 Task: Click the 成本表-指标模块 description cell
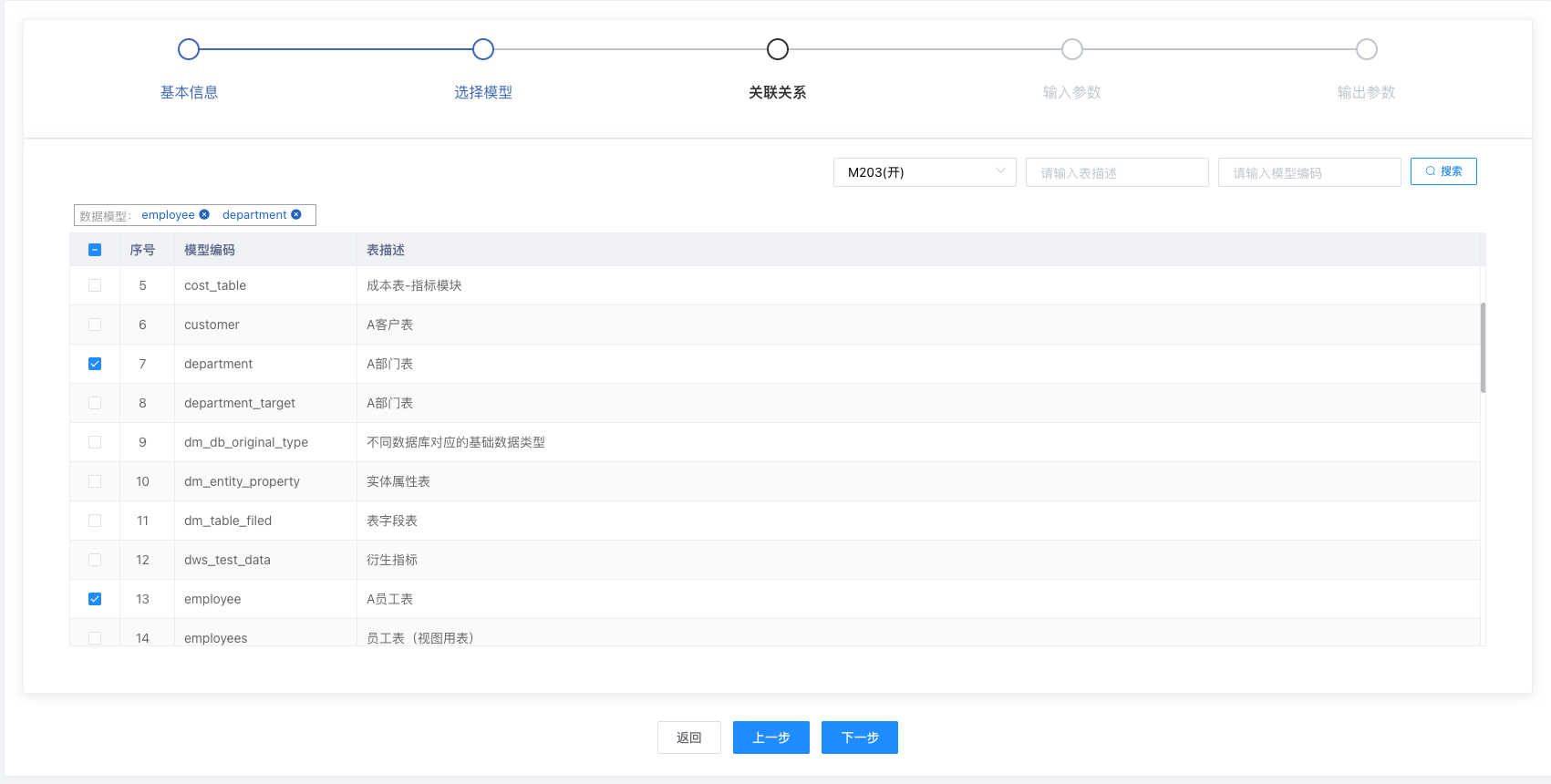[918, 285]
